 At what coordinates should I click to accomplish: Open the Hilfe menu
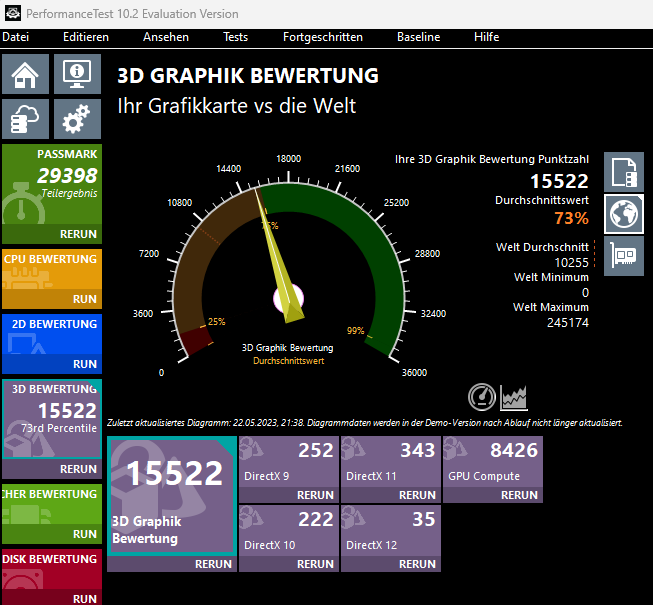point(486,37)
